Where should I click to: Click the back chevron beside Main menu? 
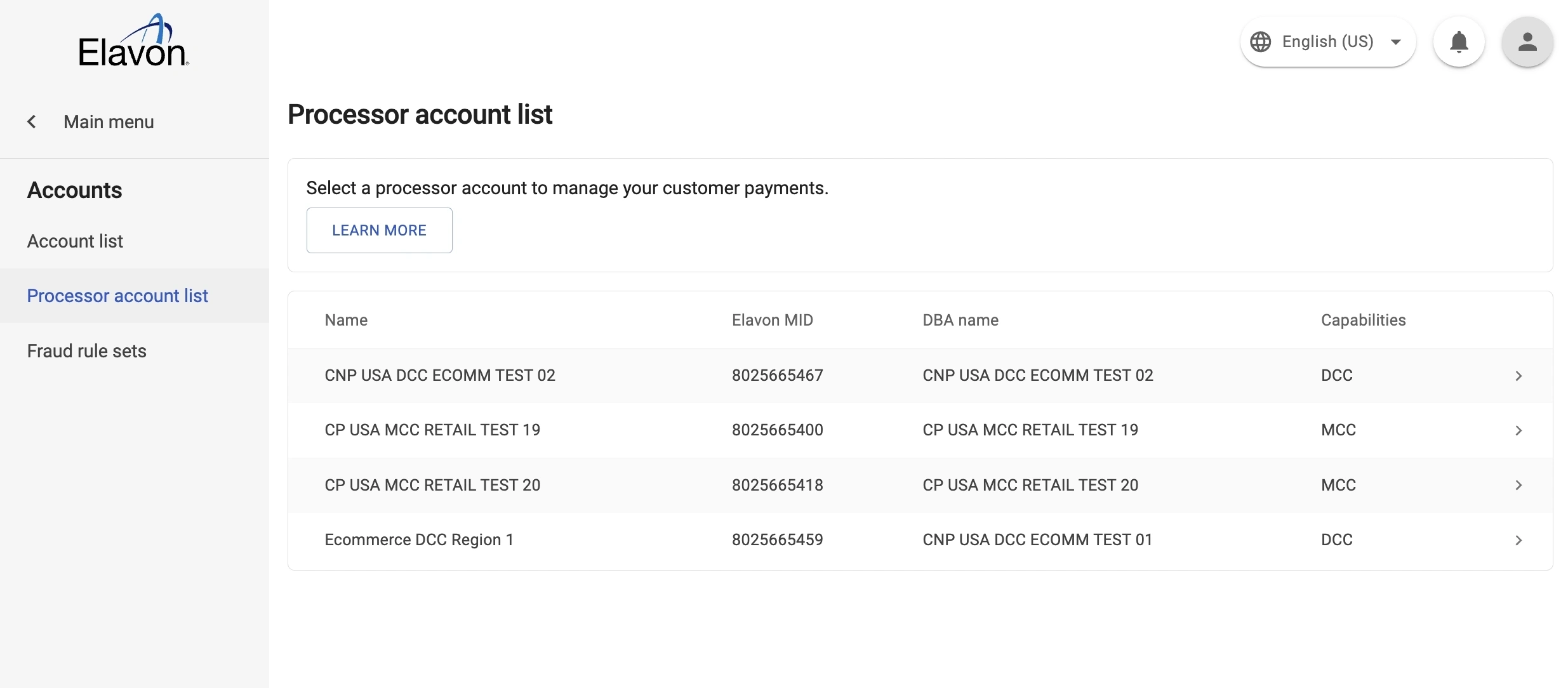[32, 121]
